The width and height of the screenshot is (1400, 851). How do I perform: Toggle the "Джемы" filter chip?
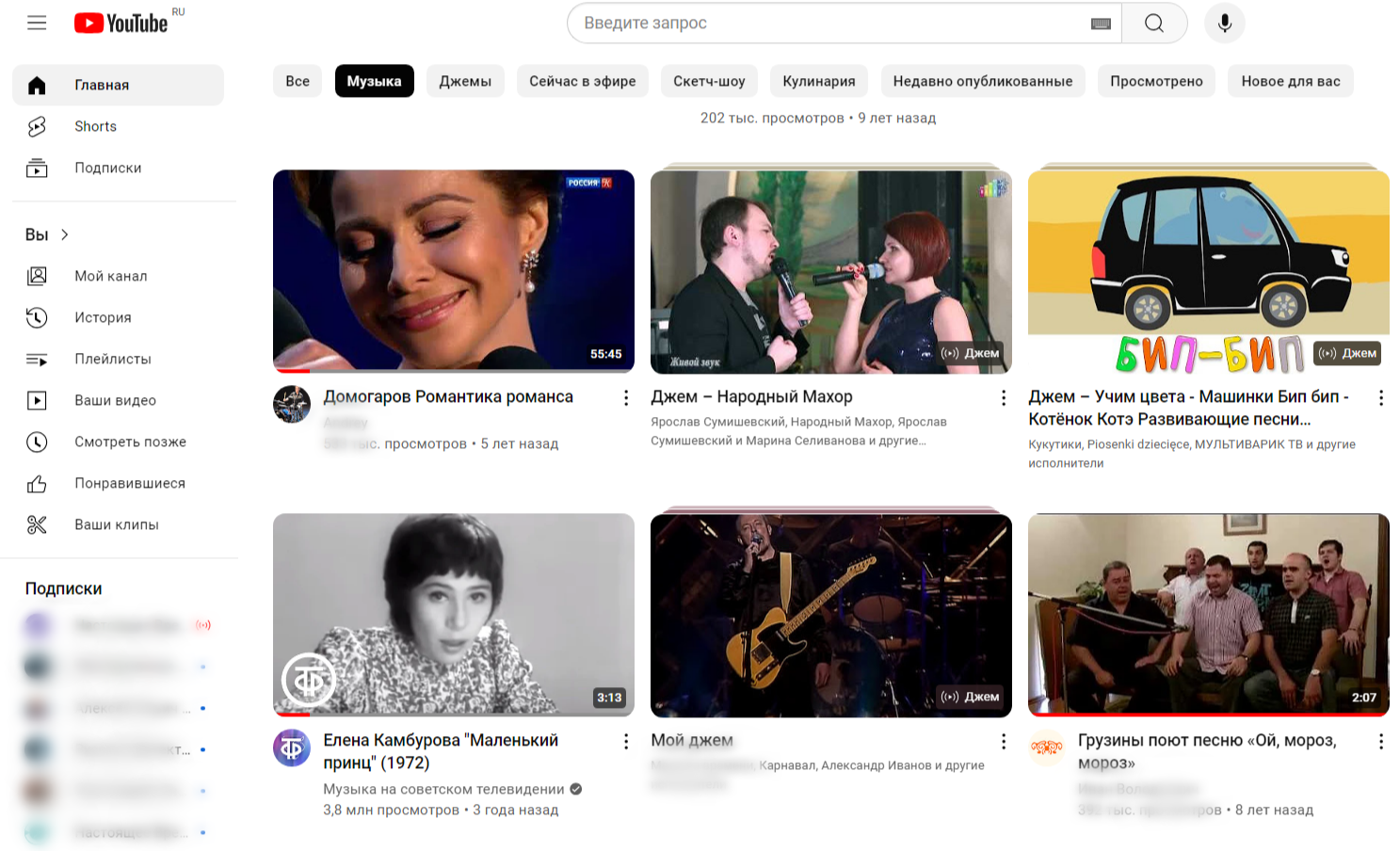pyautogui.click(x=465, y=81)
